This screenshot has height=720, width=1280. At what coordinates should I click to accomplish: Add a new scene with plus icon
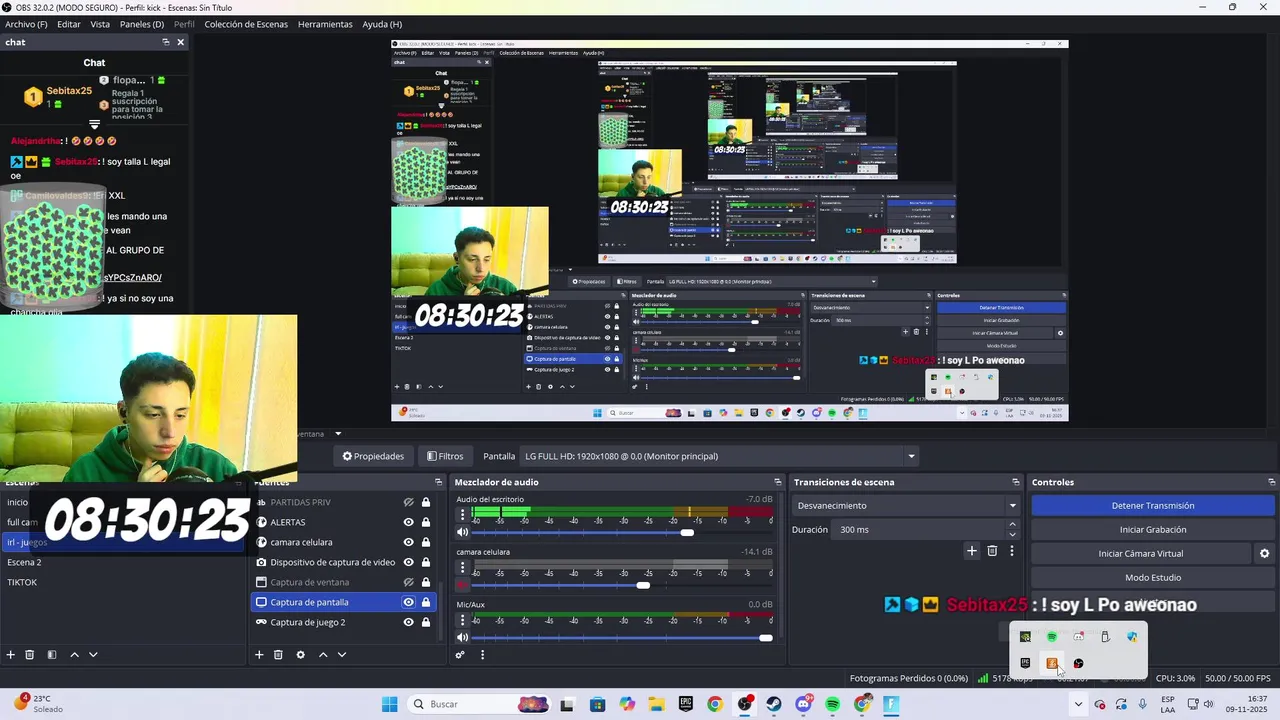11,655
